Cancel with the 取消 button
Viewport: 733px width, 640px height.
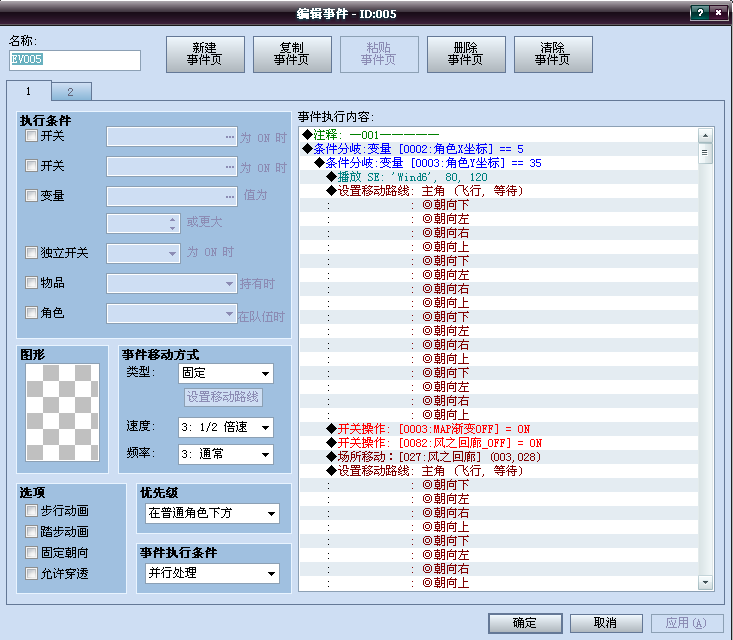[x=606, y=623]
